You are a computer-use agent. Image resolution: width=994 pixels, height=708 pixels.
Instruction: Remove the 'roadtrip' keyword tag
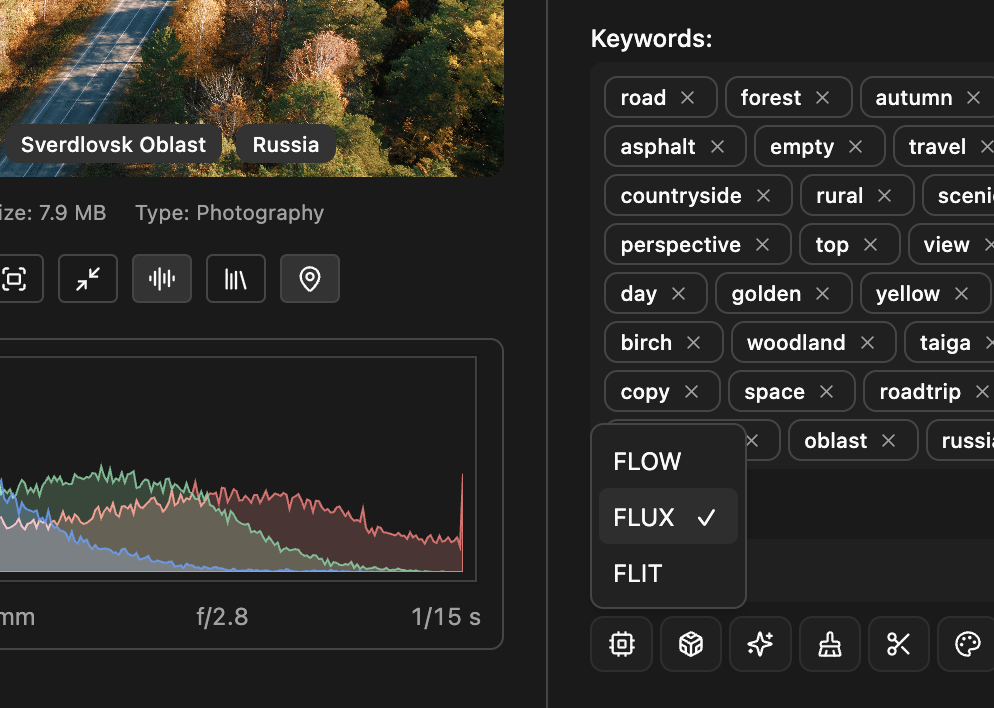tap(982, 392)
